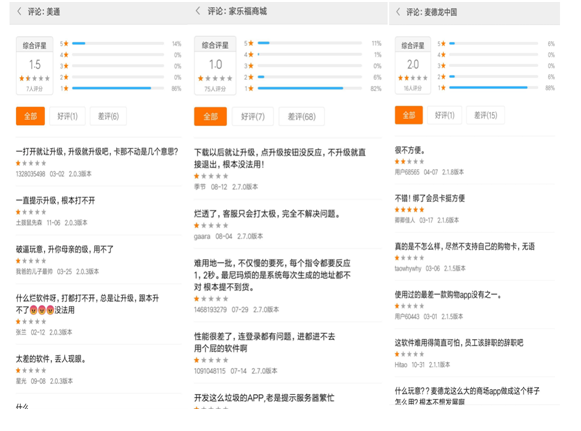Click star rating under '很不方便。'
This screenshot has height=431, width=581.
click(409, 162)
